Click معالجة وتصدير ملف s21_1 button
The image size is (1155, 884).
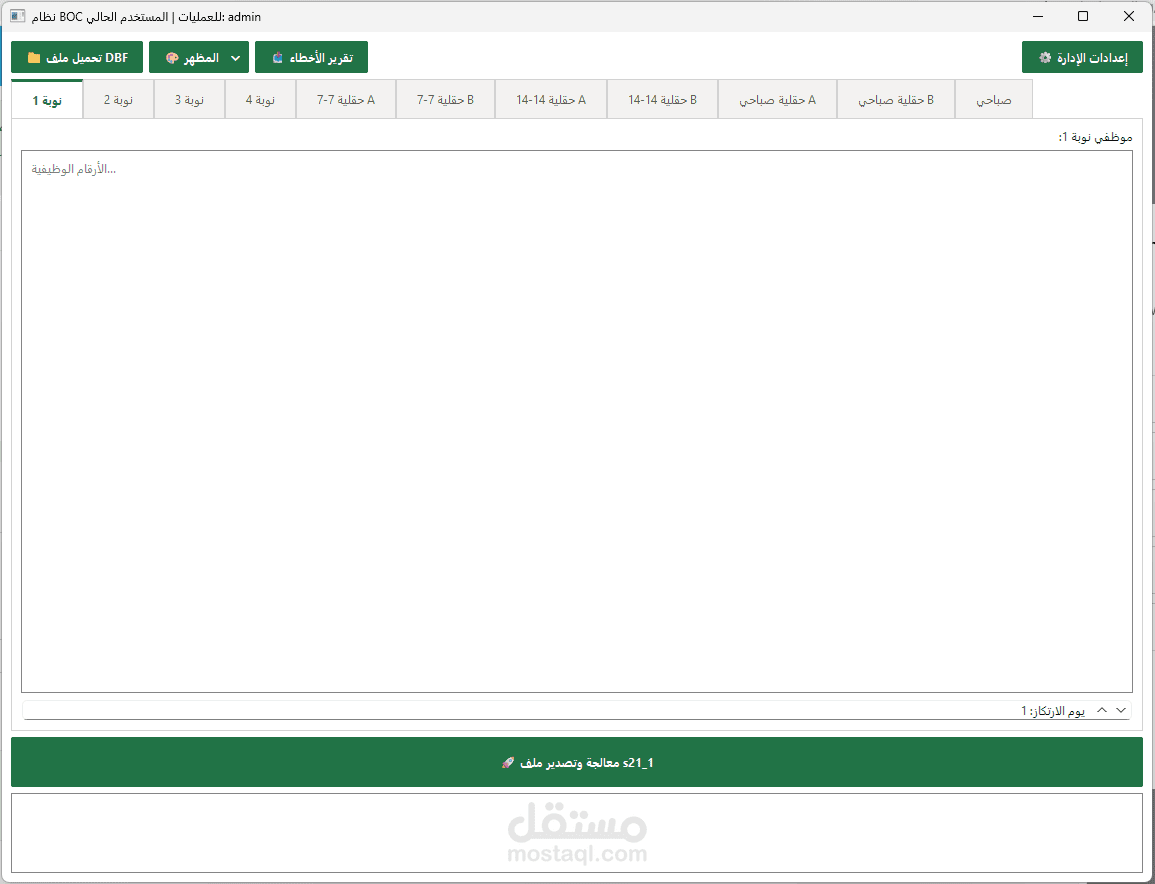[577, 762]
